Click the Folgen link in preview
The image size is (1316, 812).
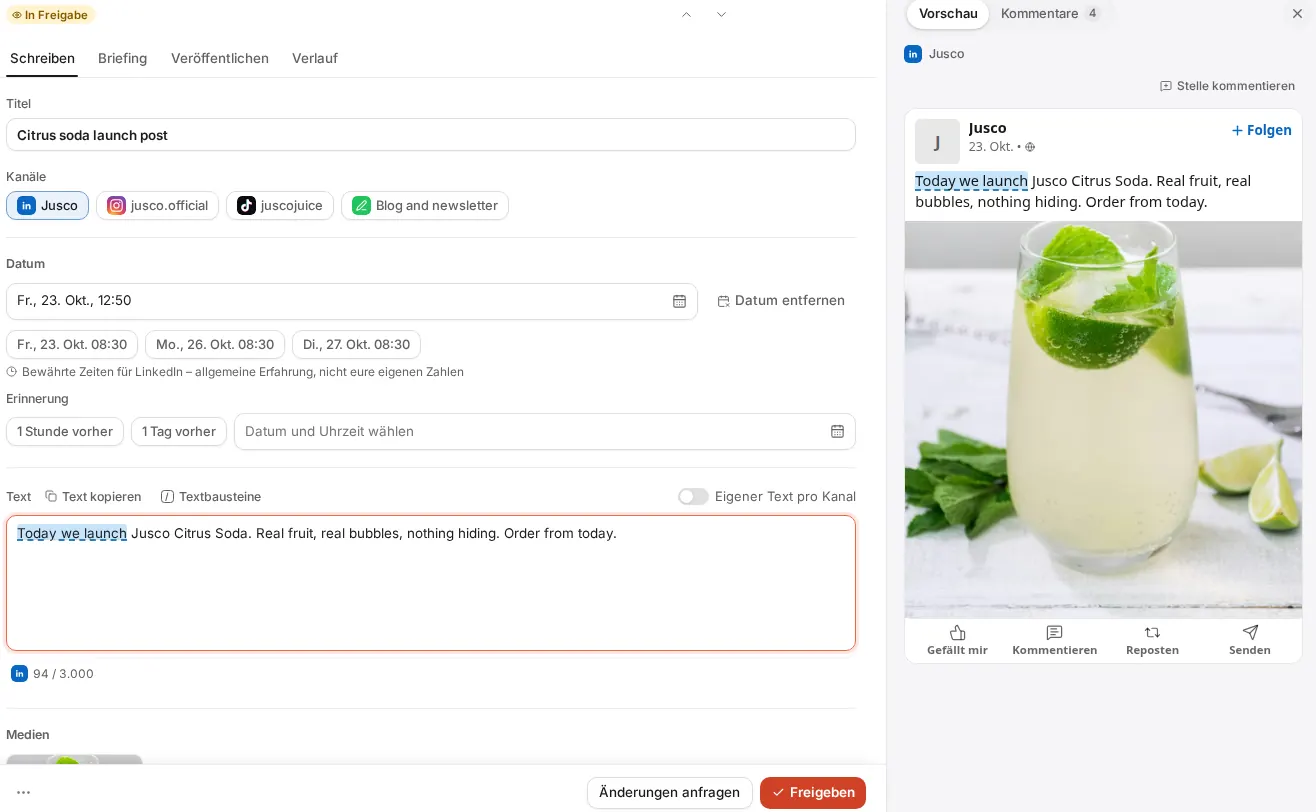[x=1261, y=130]
